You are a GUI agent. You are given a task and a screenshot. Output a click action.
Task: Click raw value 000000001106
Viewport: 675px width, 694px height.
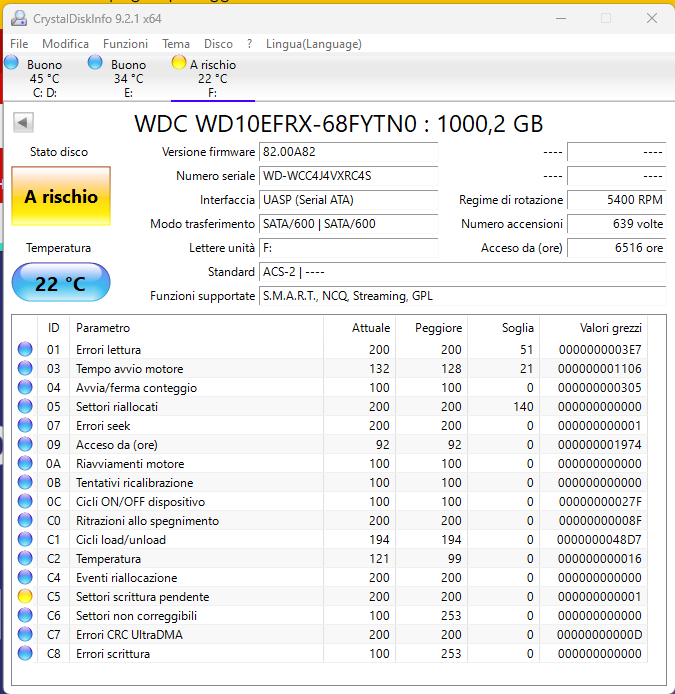tap(599, 369)
